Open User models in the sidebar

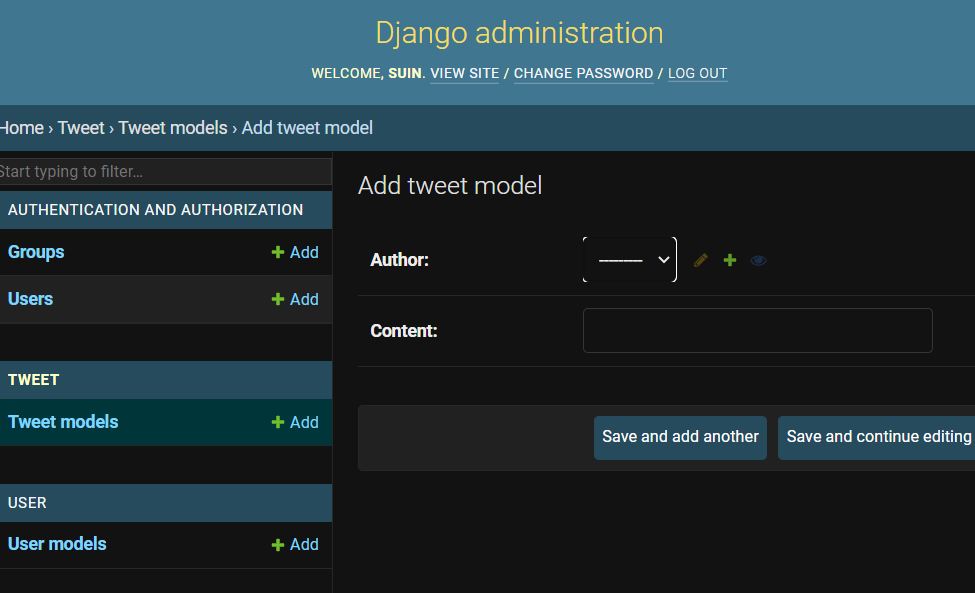(57, 544)
